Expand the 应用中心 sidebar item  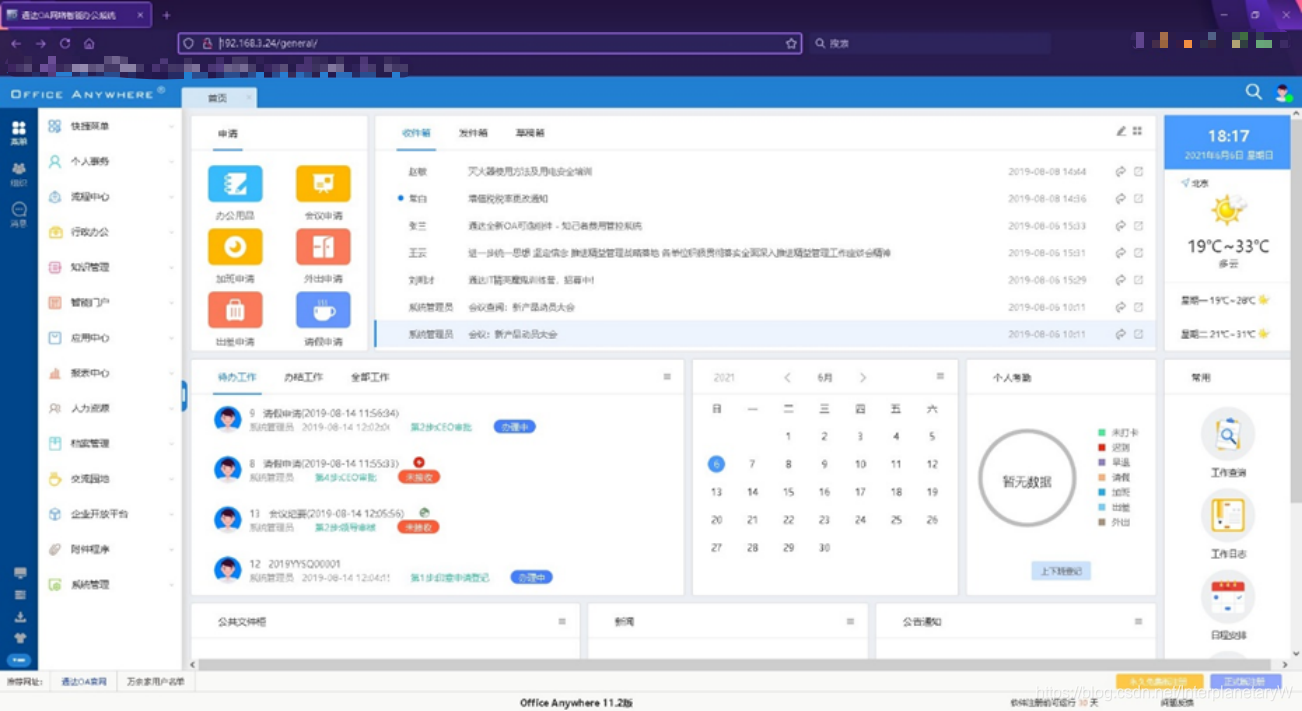[110, 338]
